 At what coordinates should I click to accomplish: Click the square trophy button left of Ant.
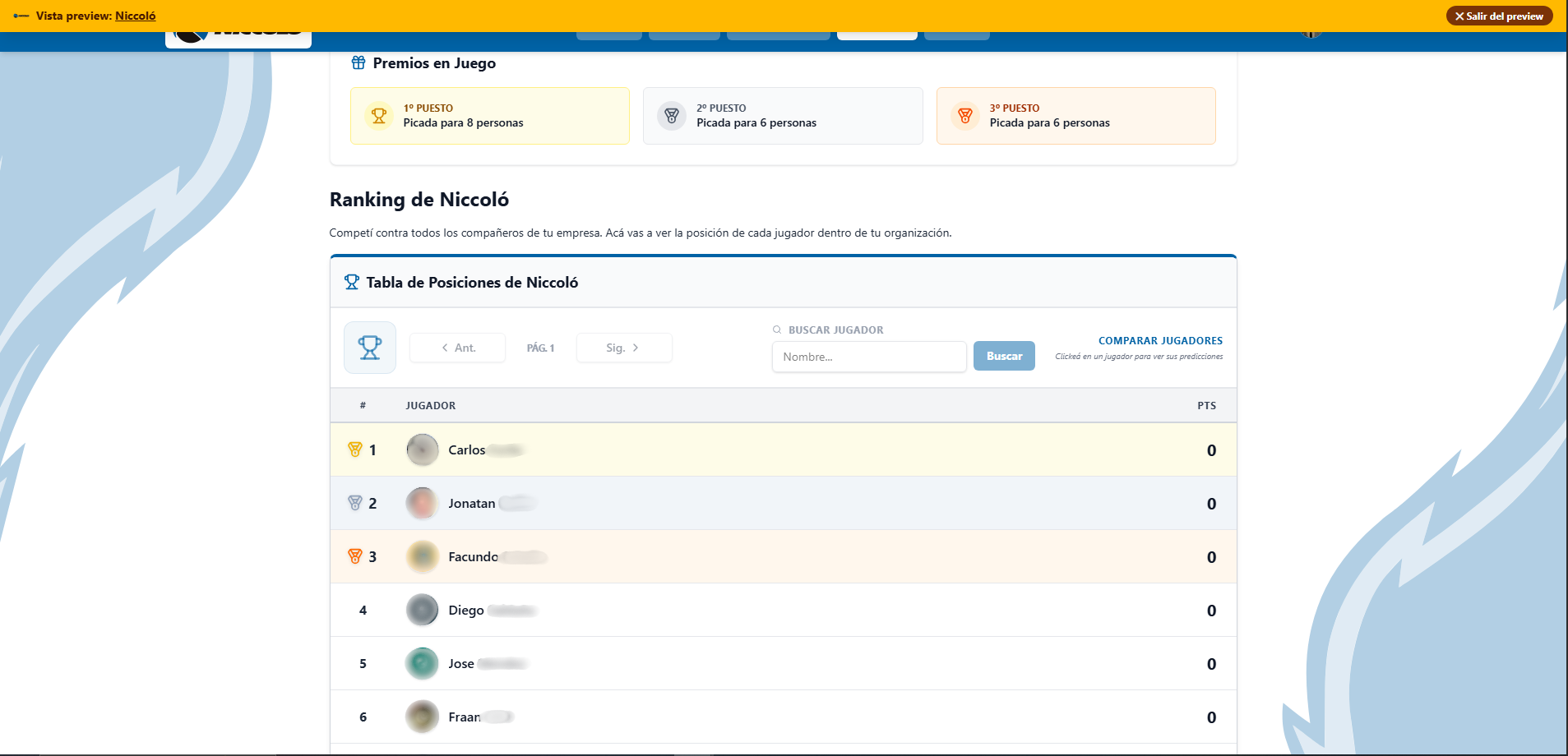[x=370, y=348]
